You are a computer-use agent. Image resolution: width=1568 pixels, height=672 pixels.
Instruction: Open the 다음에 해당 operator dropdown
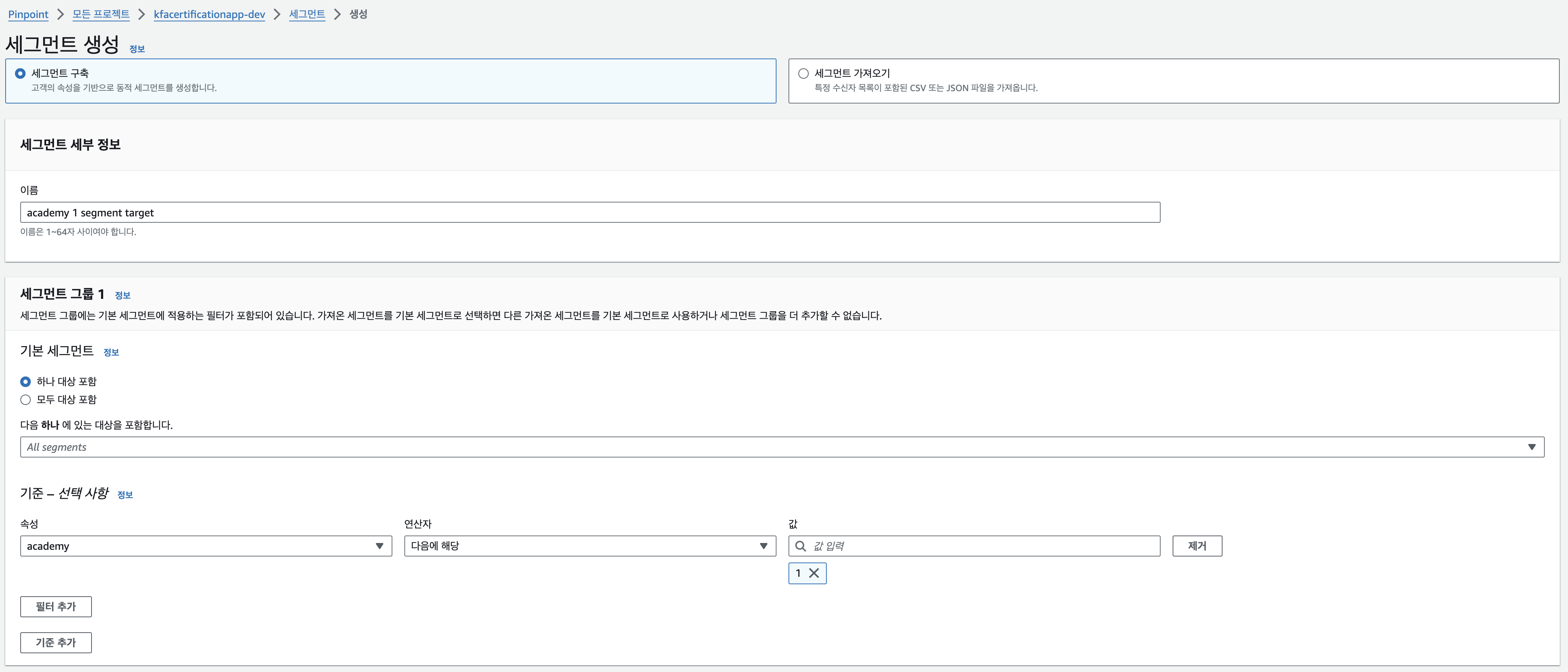click(589, 546)
